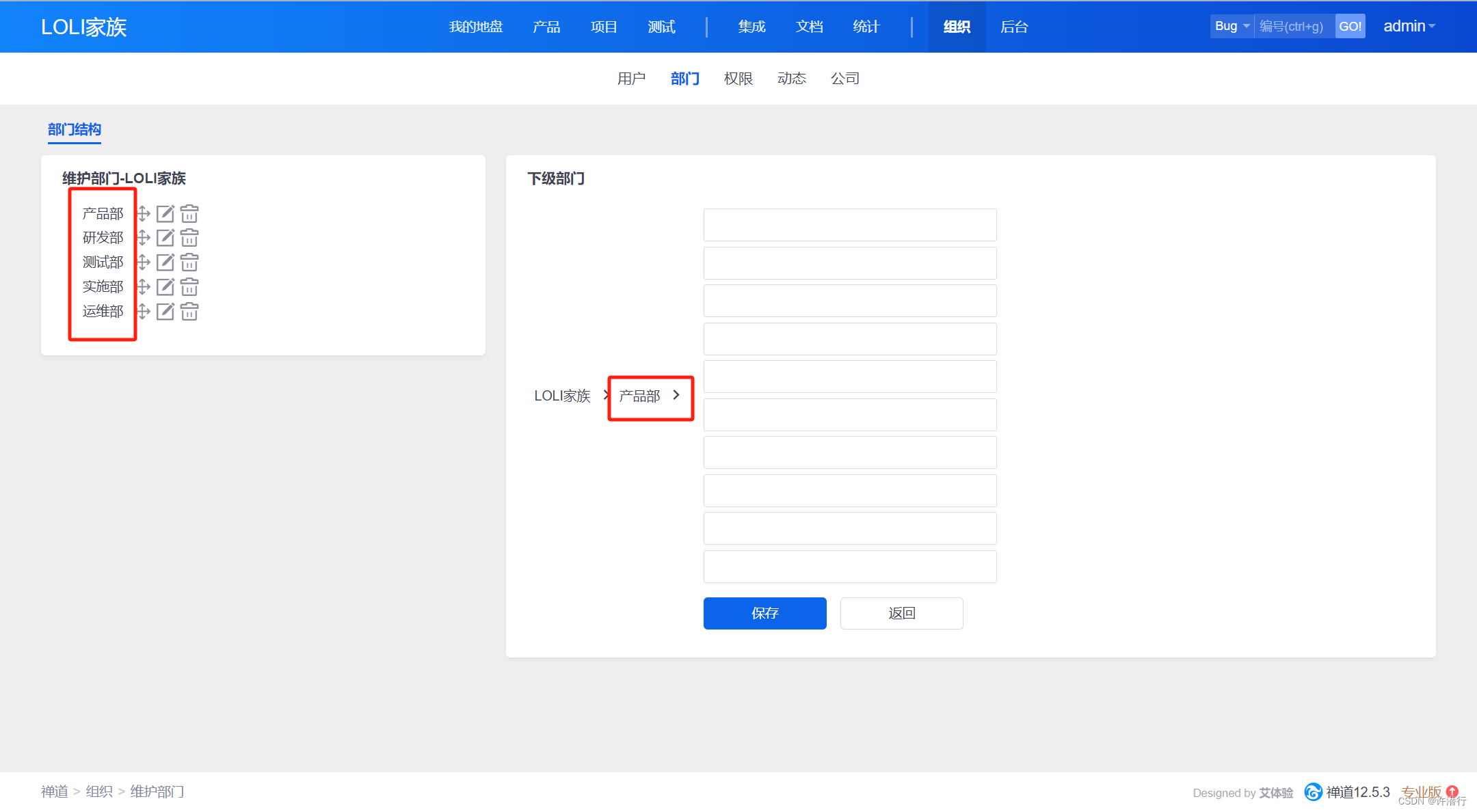Edit the 实施部 department
1477x812 pixels.
tap(165, 287)
